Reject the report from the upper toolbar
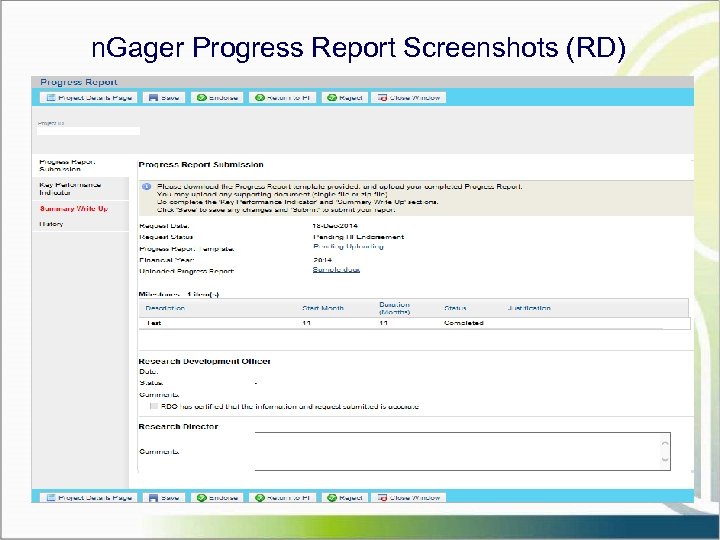 pos(345,98)
